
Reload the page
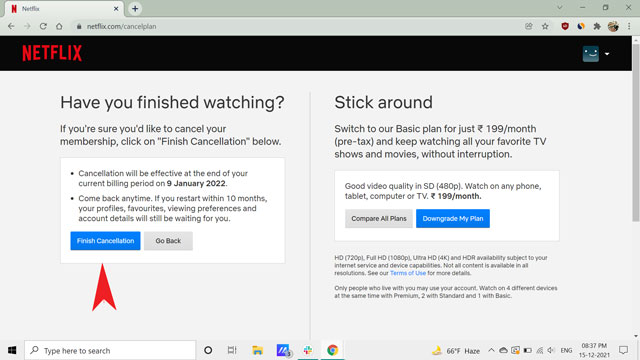[43, 26]
